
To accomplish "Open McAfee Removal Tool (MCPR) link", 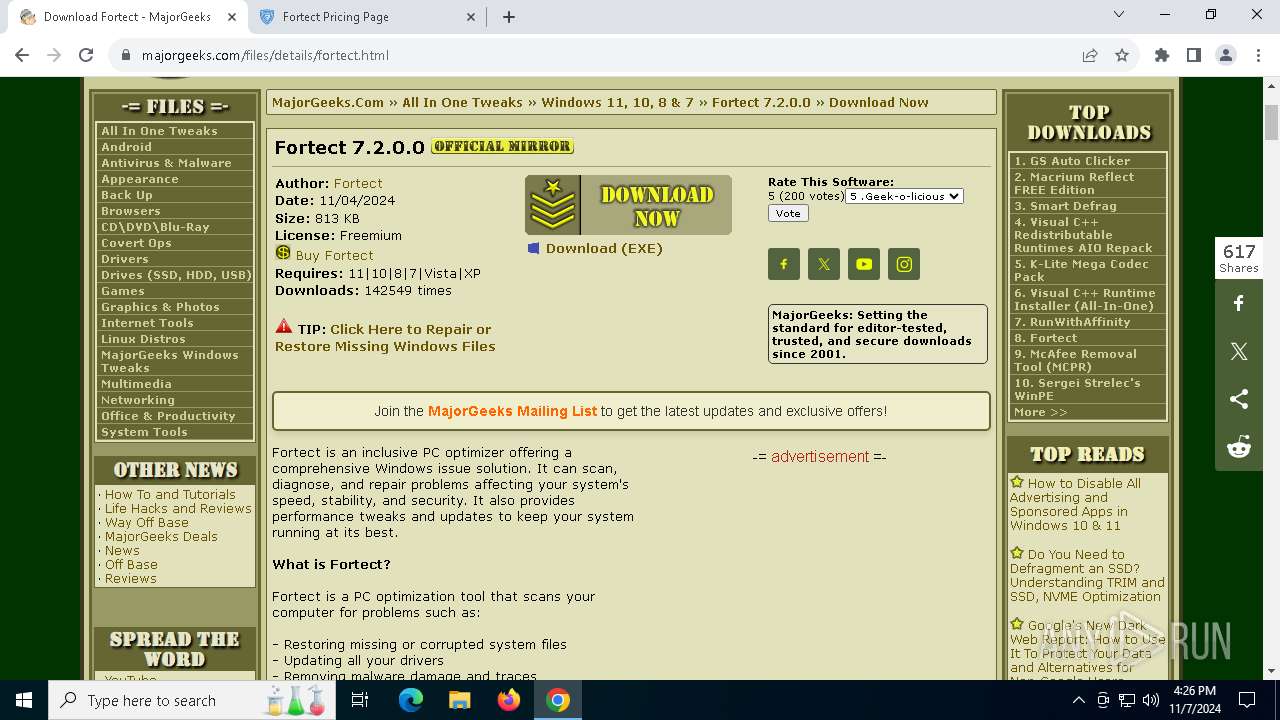I will pyautogui.click(x=1075, y=360).
